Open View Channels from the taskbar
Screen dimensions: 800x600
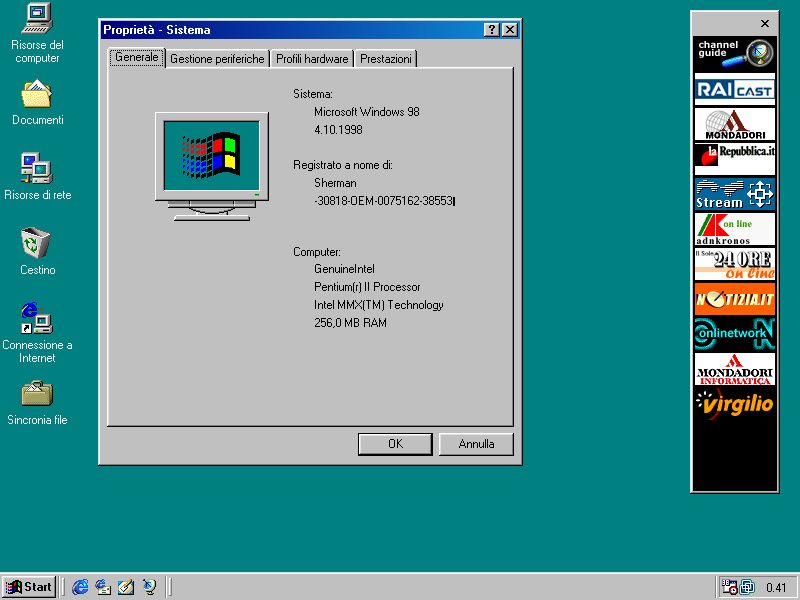point(148,587)
